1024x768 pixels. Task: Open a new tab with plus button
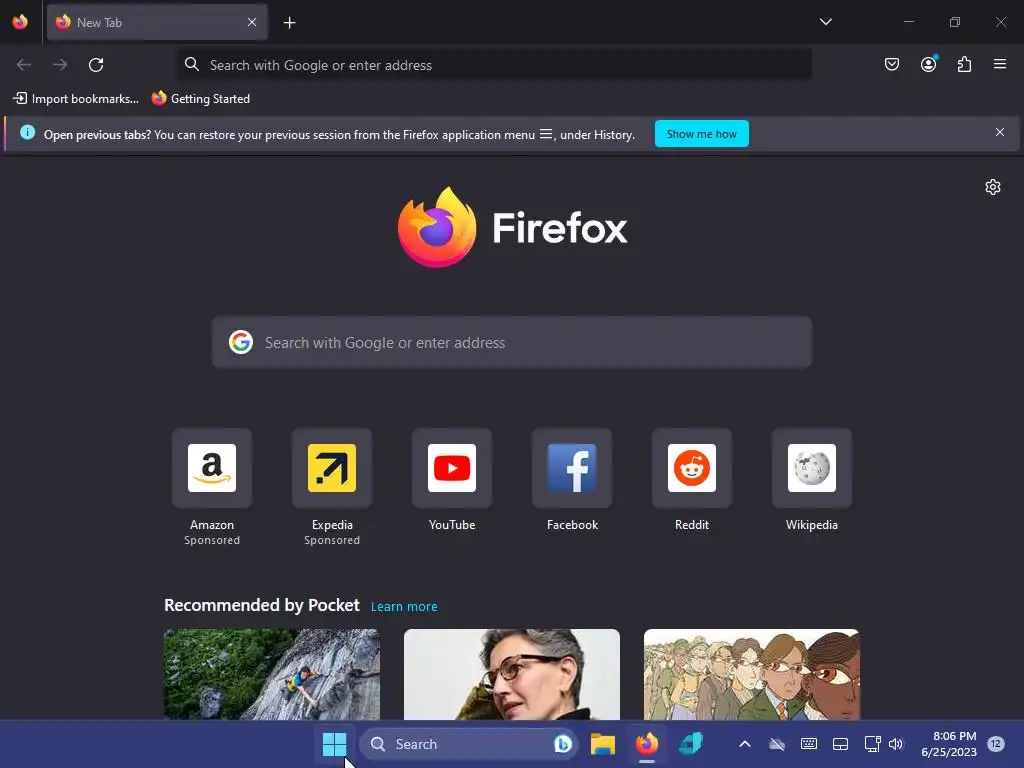[x=289, y=23]
